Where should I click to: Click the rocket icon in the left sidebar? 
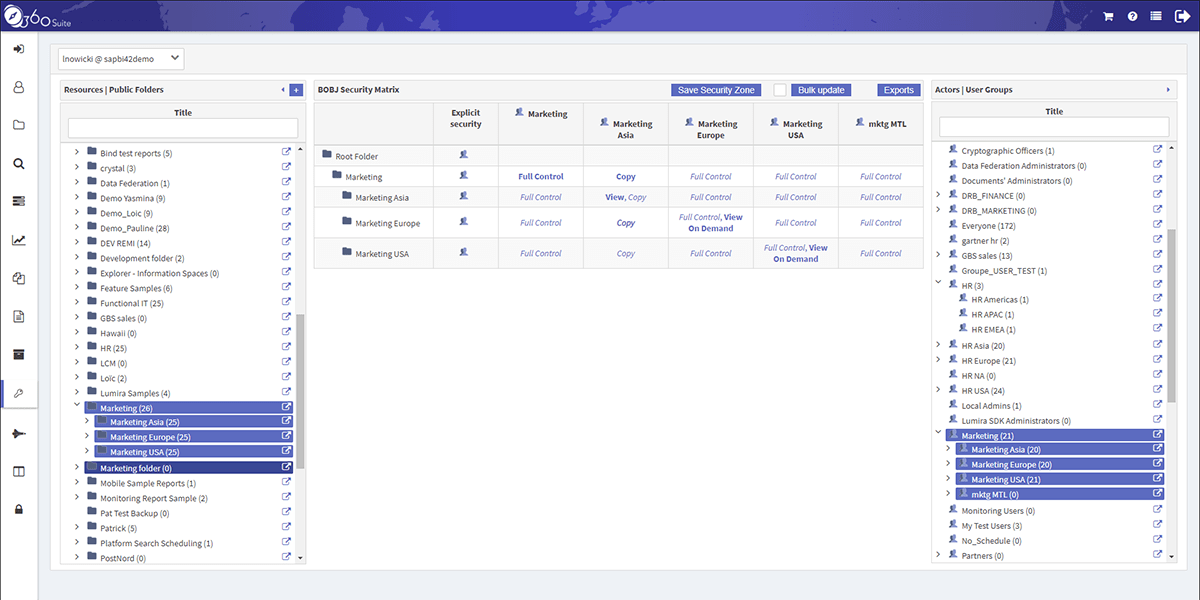click(x=18, y=432)
